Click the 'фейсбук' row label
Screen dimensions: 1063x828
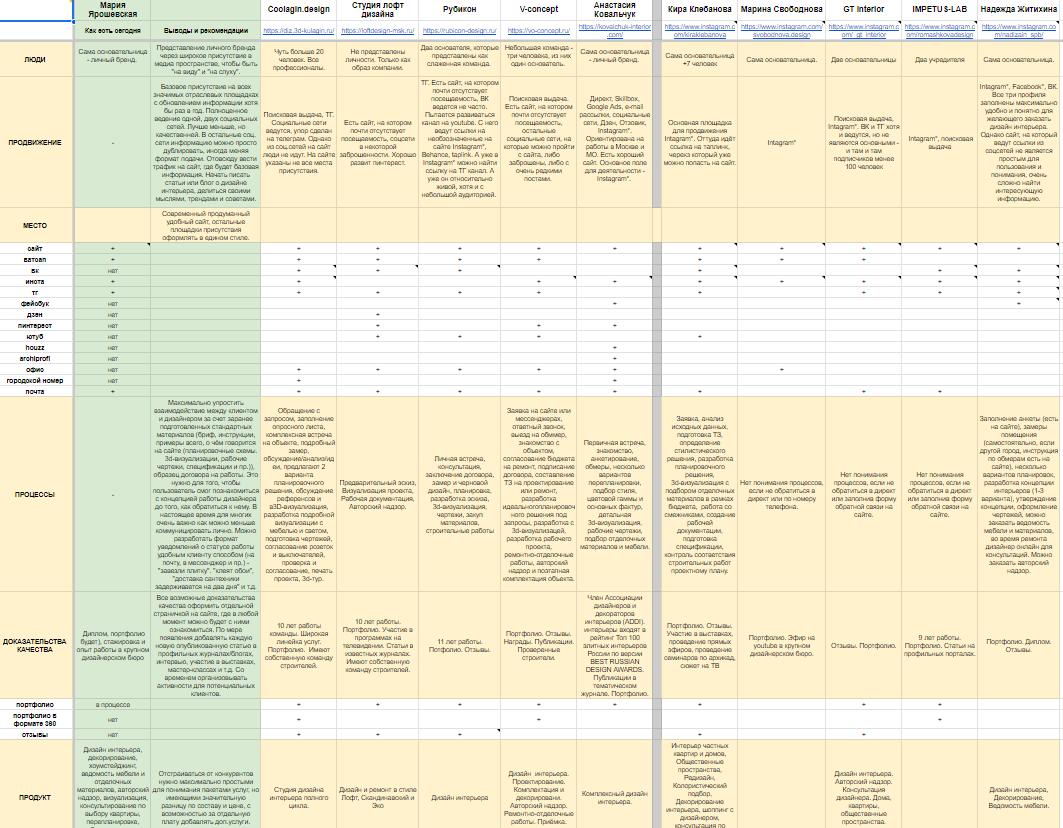point(35,304)
